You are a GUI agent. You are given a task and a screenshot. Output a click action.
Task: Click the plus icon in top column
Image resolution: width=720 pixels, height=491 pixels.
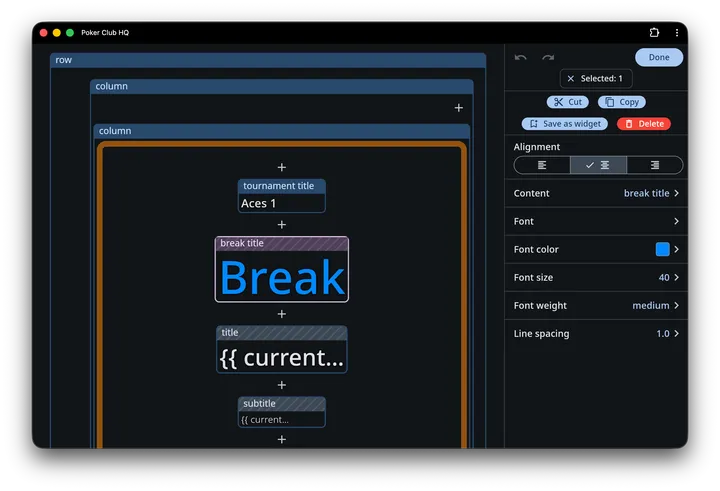pyautogui.click(x=458, y=107)
